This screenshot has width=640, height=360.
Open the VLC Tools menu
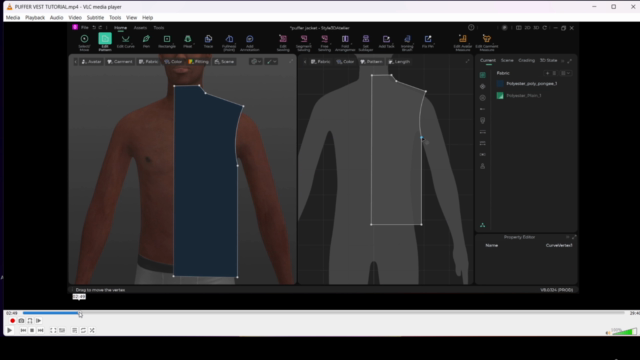(115, 18)
